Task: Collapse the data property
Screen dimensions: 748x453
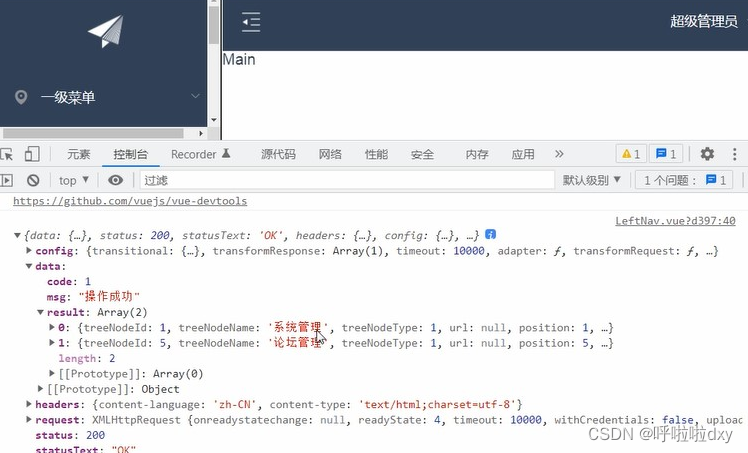Action: pyautogui.click(x=29, y=266)
